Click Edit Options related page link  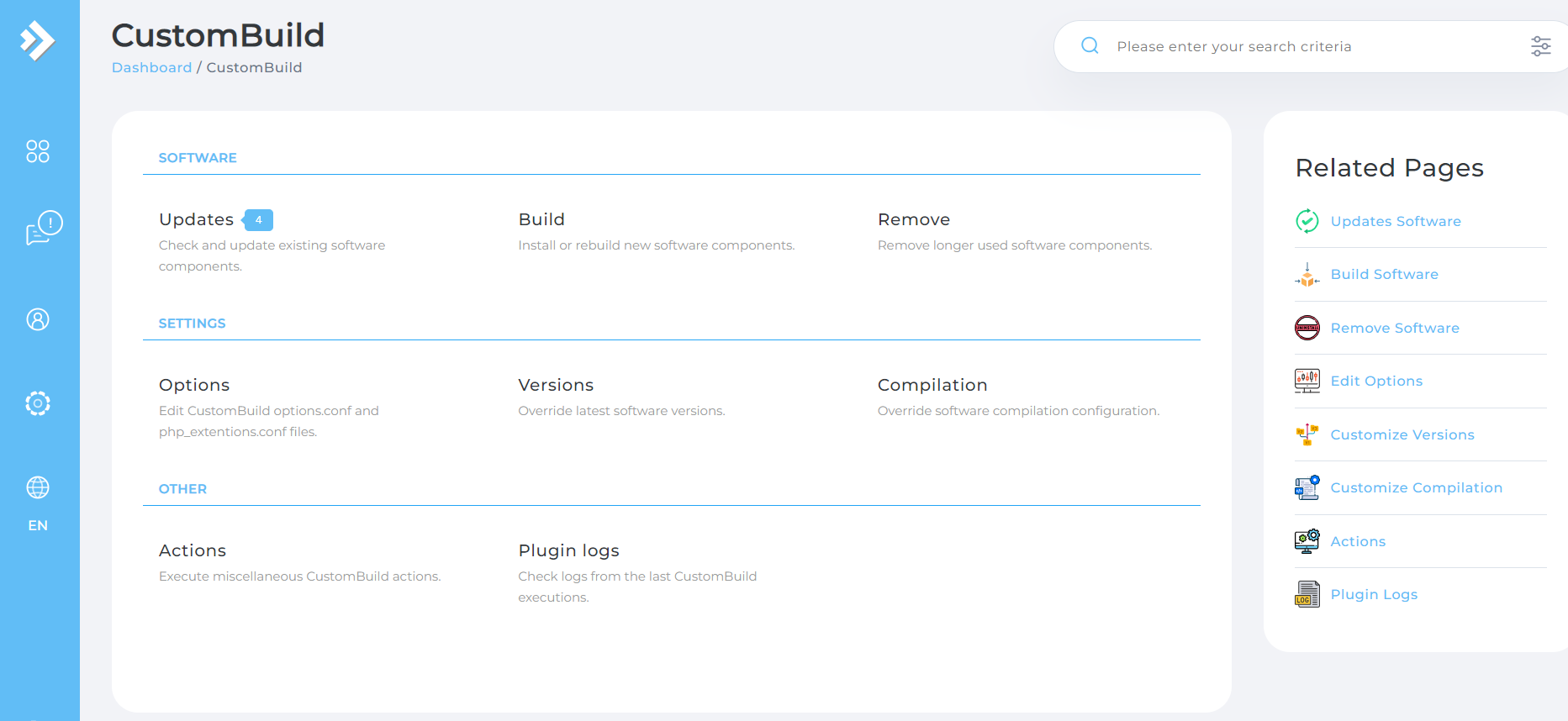click(1376, 381)
